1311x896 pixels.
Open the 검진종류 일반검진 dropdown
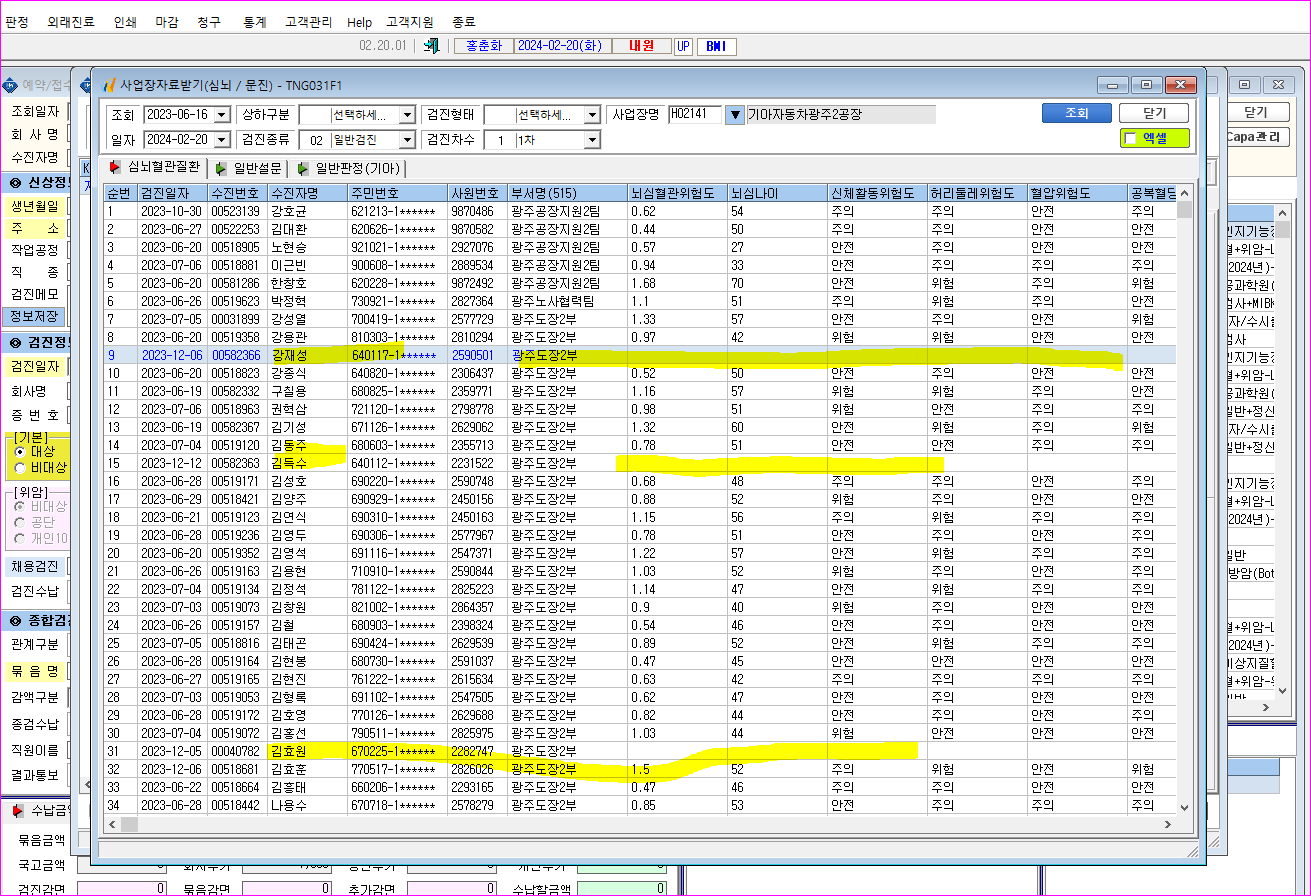(x=407, y=140)
